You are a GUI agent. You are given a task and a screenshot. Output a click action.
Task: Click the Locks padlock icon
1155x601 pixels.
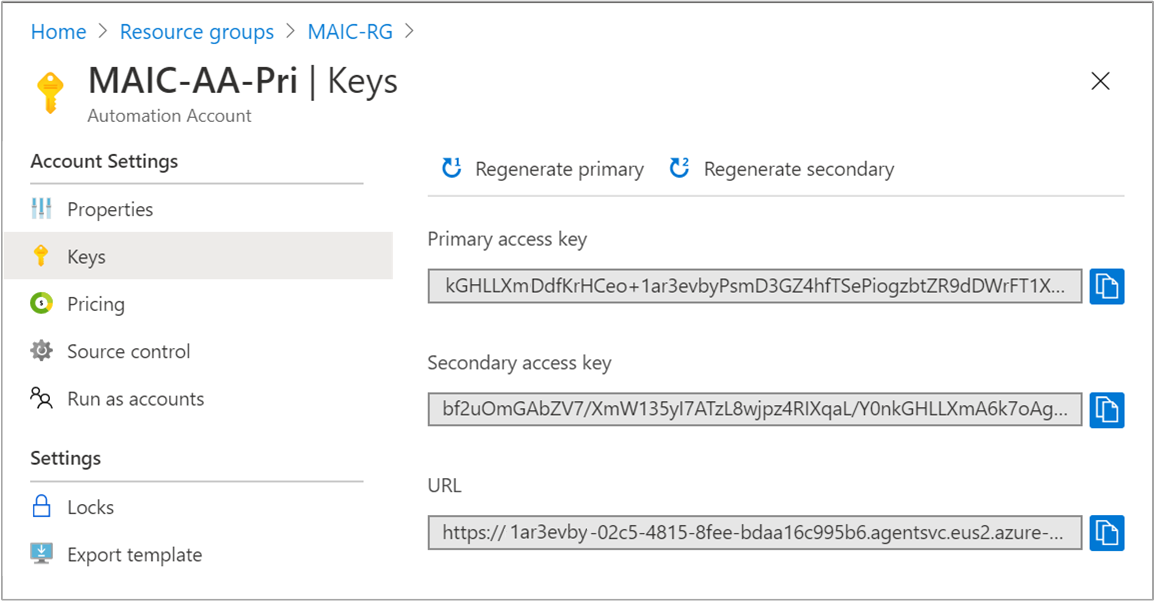41,507
